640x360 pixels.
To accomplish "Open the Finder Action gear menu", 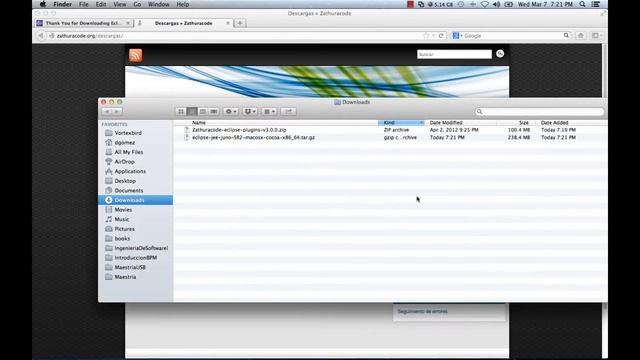I will coord(231,111).
